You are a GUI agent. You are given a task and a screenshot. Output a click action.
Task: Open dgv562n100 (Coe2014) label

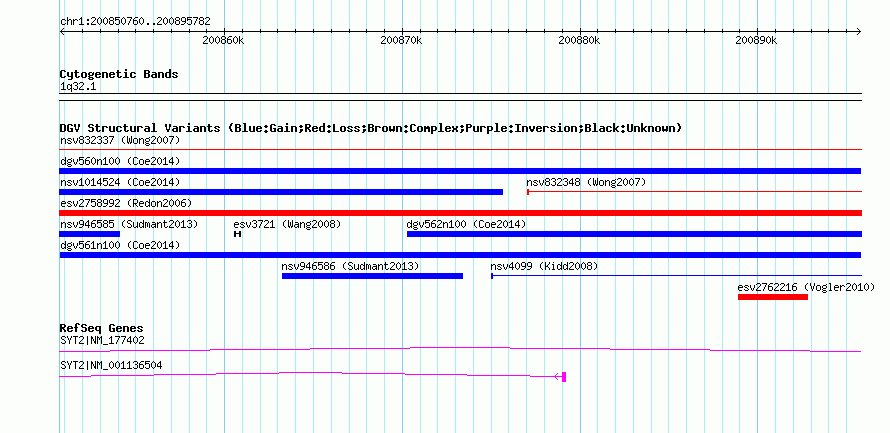467,224
